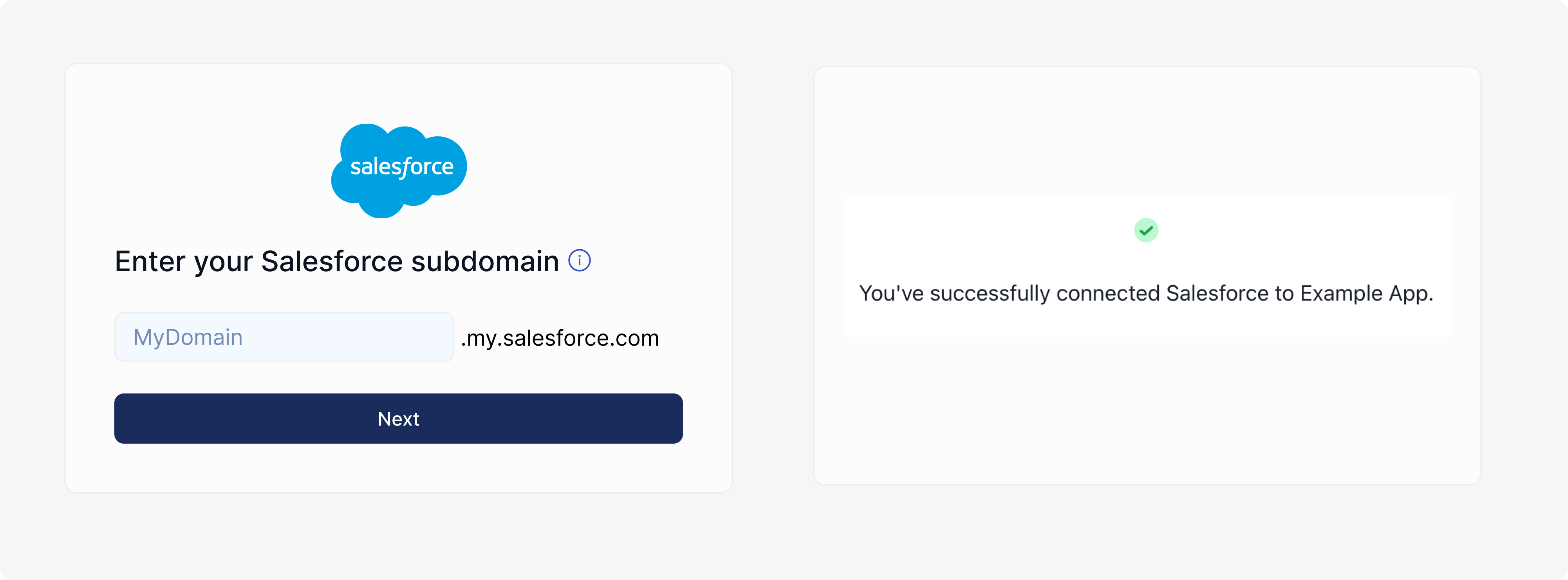Open the subdomain help tooltip icon
This screenshot has height=580, width=1568.
(x=579, y=261)
